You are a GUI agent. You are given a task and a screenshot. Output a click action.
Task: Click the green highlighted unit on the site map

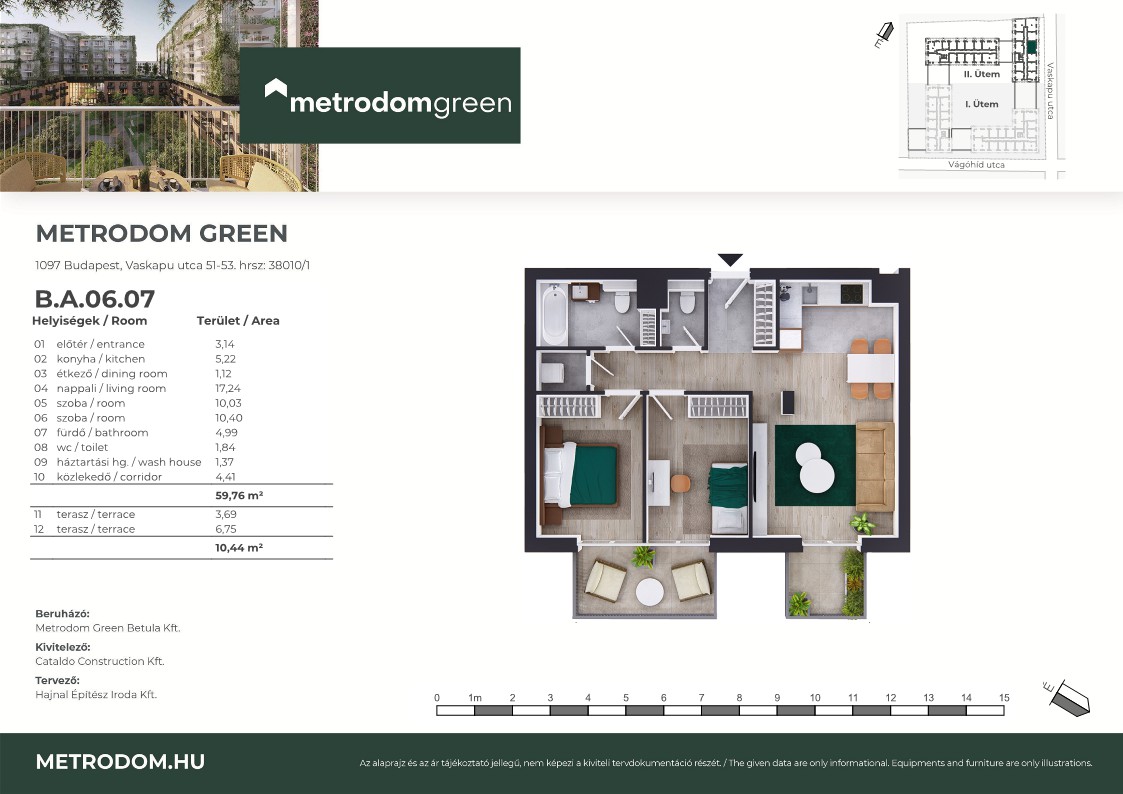pos(1031,47)
